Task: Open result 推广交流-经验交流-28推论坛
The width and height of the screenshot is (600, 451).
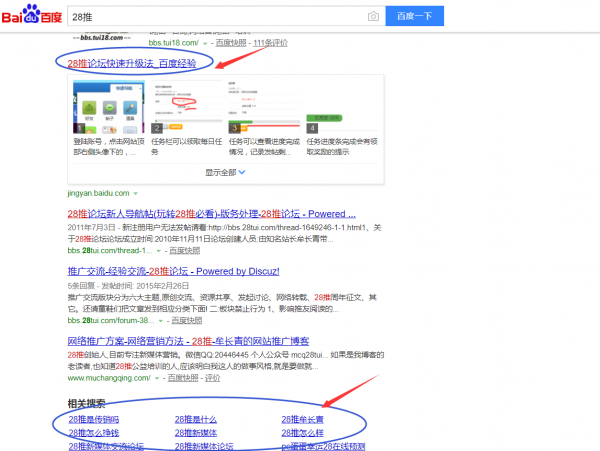Action: tap(173, 271)
